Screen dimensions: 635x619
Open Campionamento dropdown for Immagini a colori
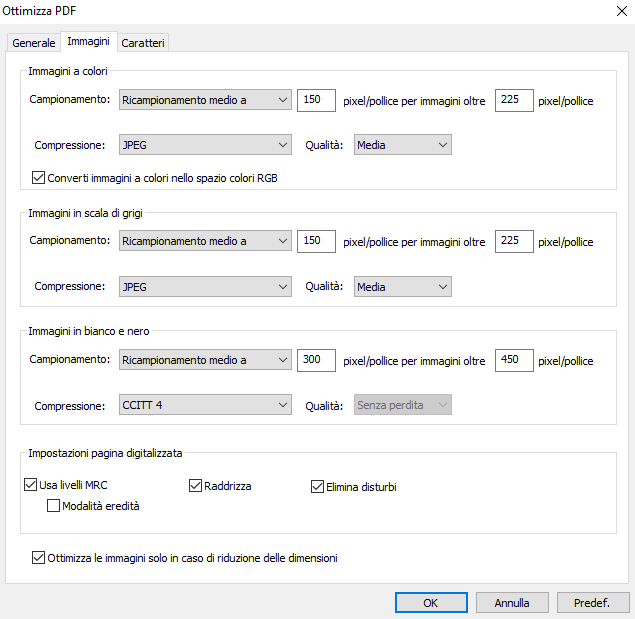coord(205,100)
